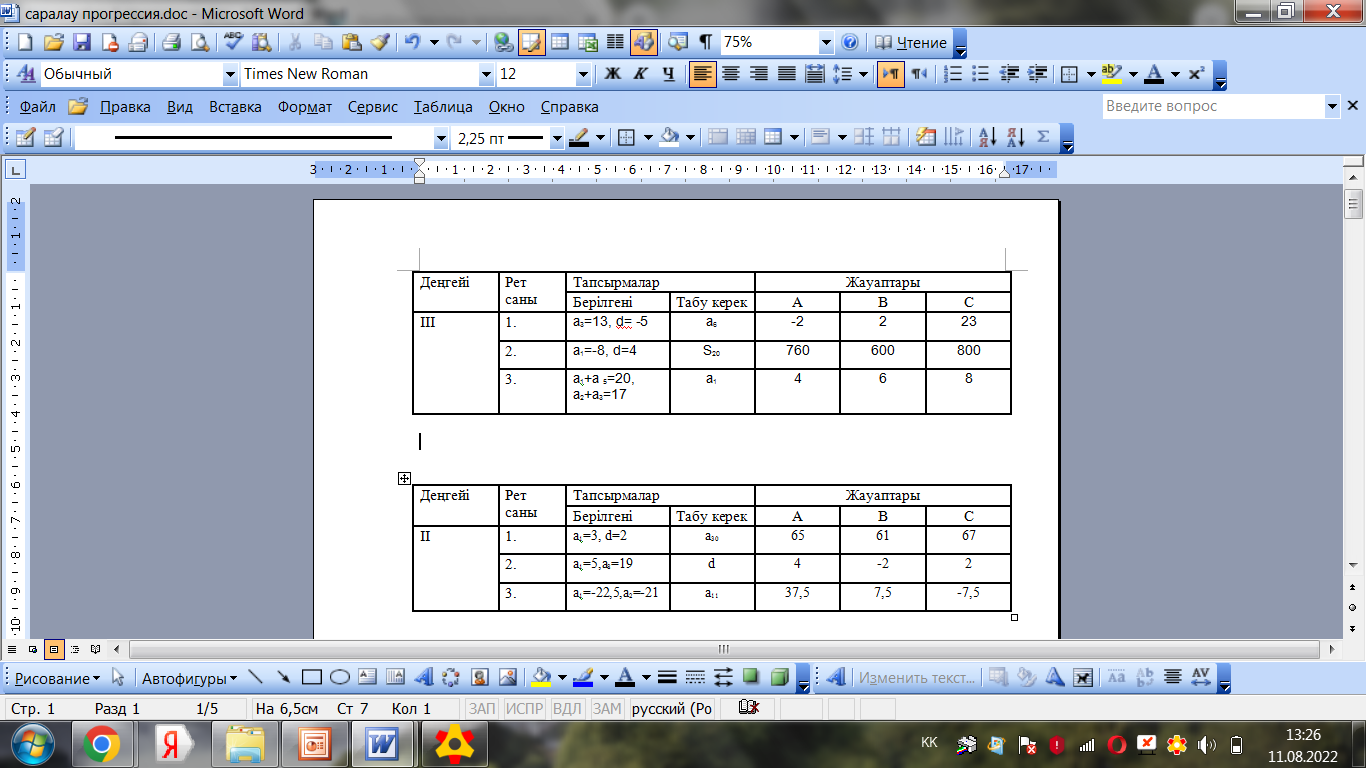Screen dimensions: 1366x768
Task: Open the Правка menu
Action: (x=125, y=107)
